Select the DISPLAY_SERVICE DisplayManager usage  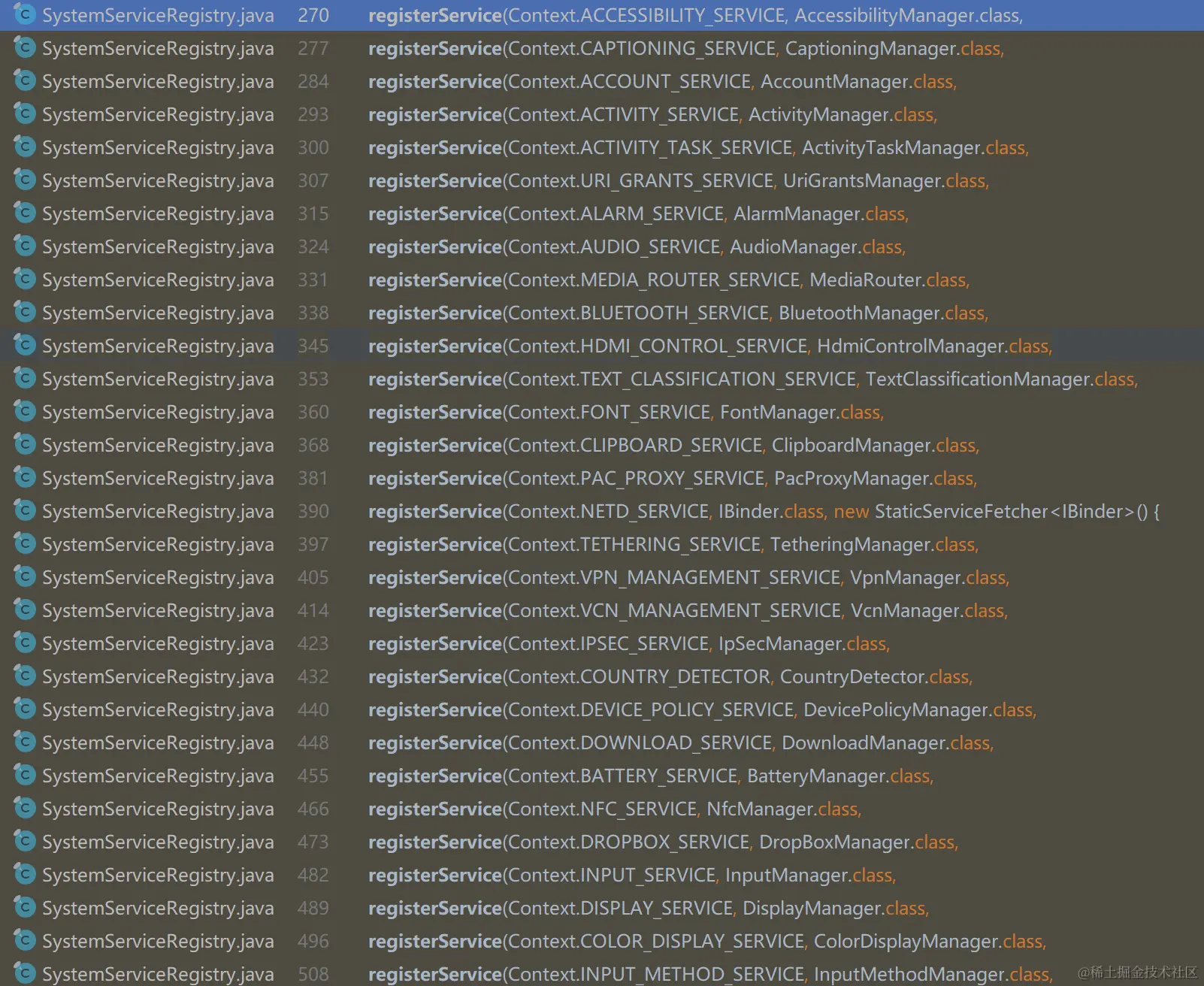(649, 909)
